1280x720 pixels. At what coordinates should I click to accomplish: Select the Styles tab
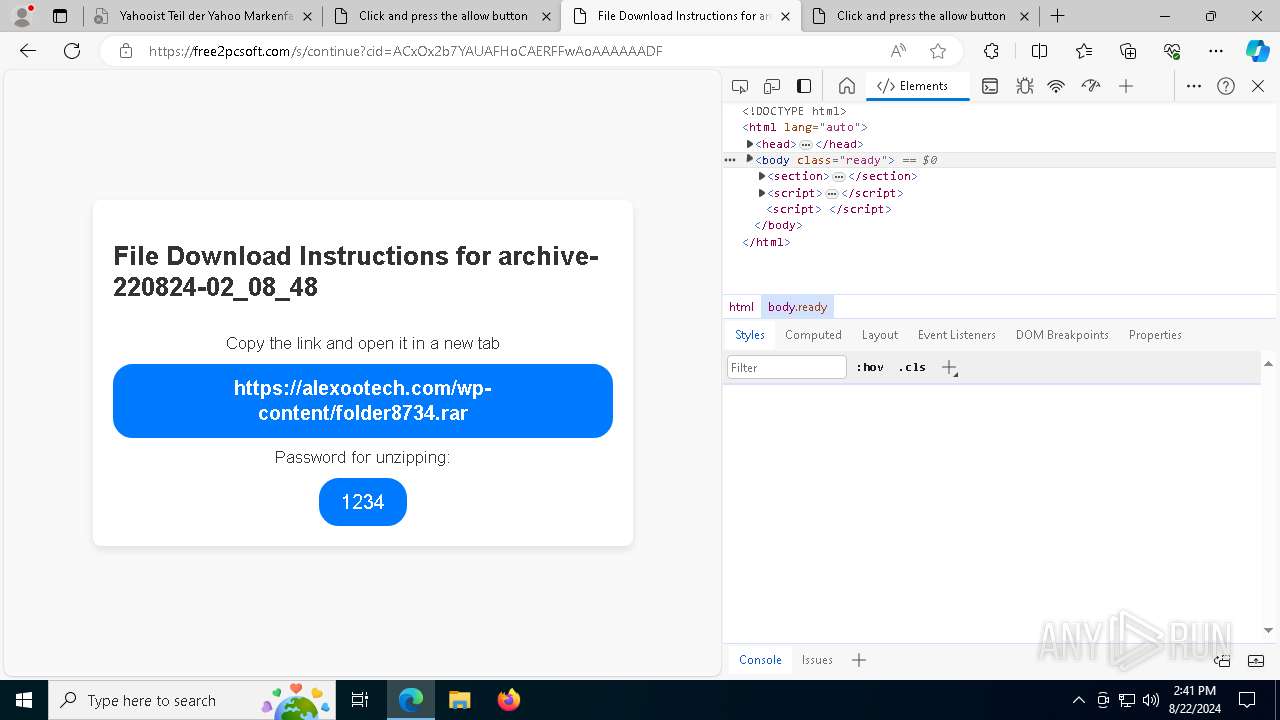point(750,335)
